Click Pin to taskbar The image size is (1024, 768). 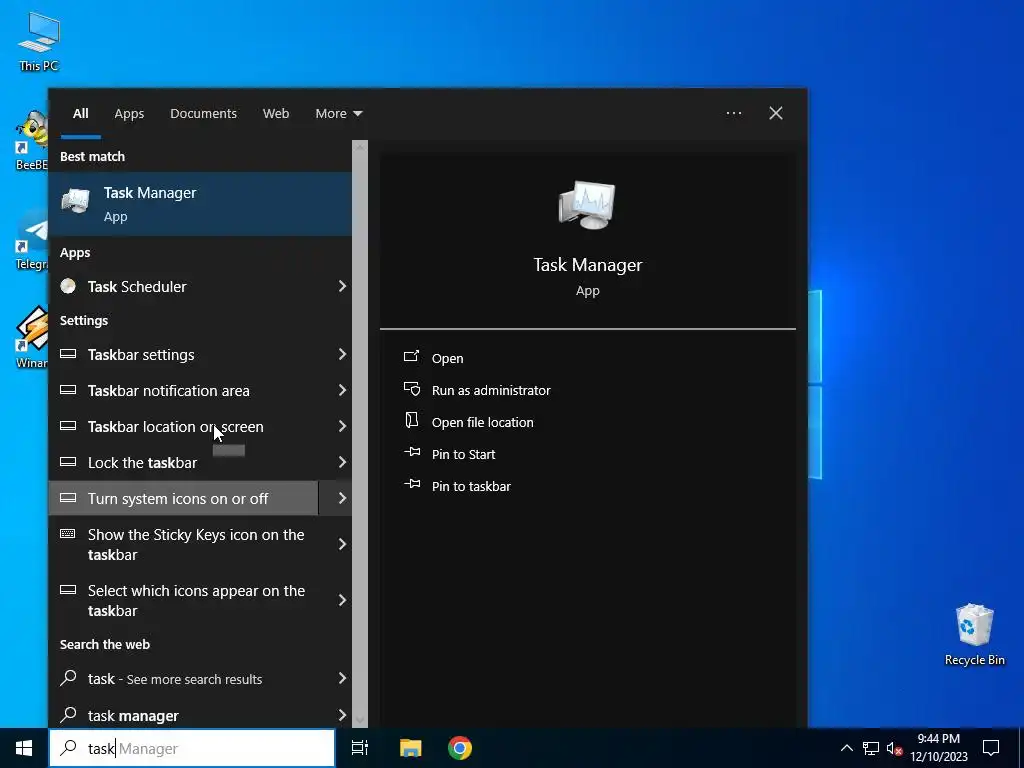click(472, 486)
